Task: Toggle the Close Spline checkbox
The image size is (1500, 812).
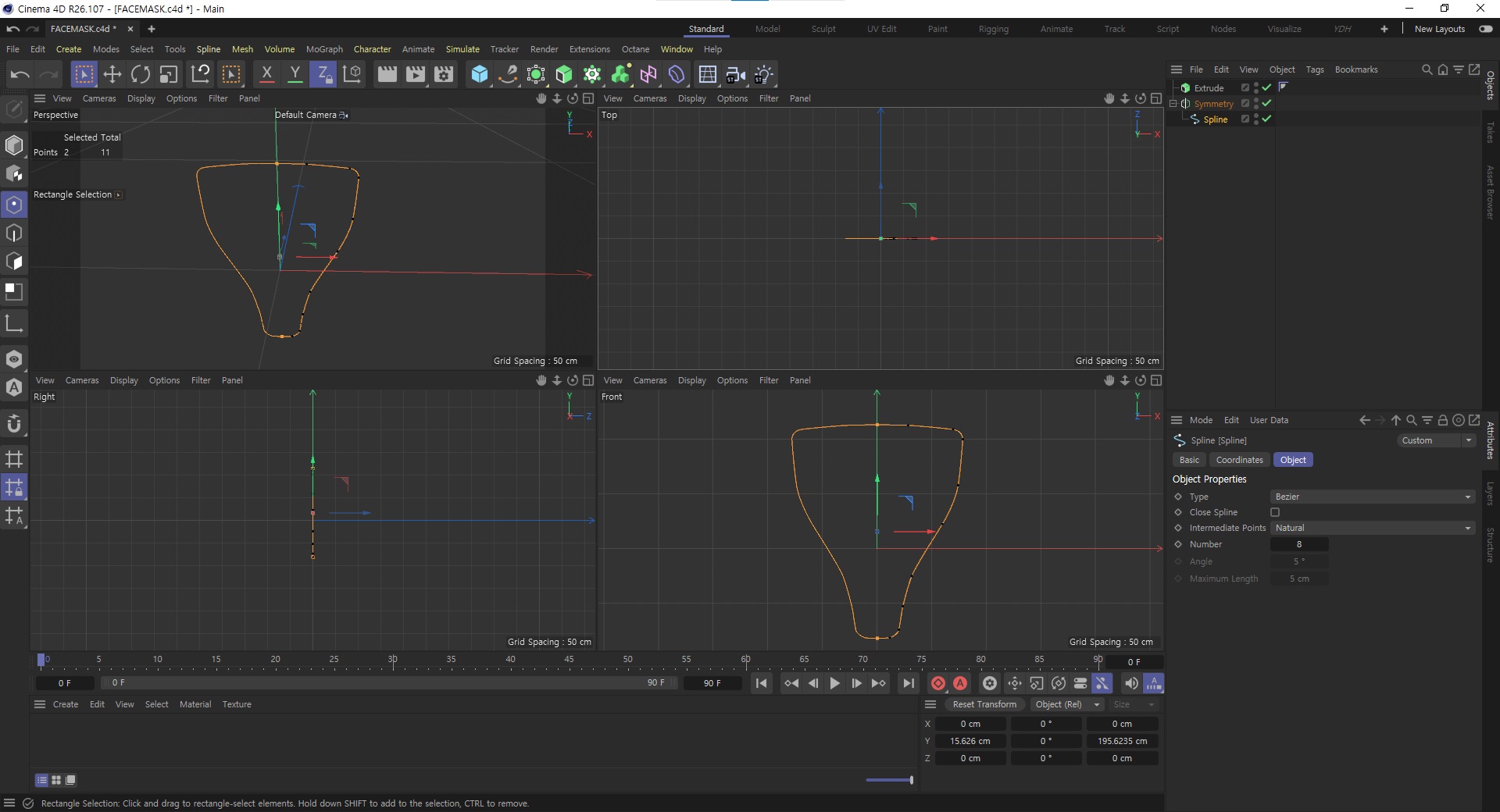Action: point(1275,512)
